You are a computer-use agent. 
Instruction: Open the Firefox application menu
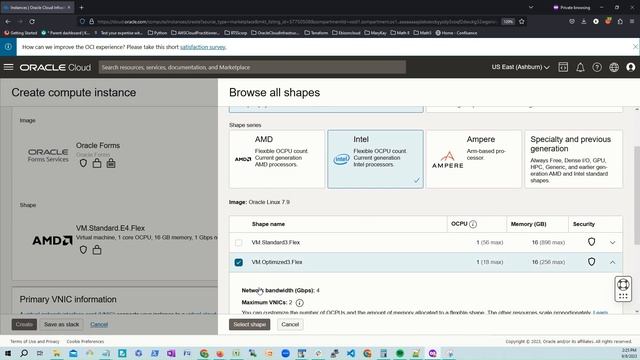[632, 21]
